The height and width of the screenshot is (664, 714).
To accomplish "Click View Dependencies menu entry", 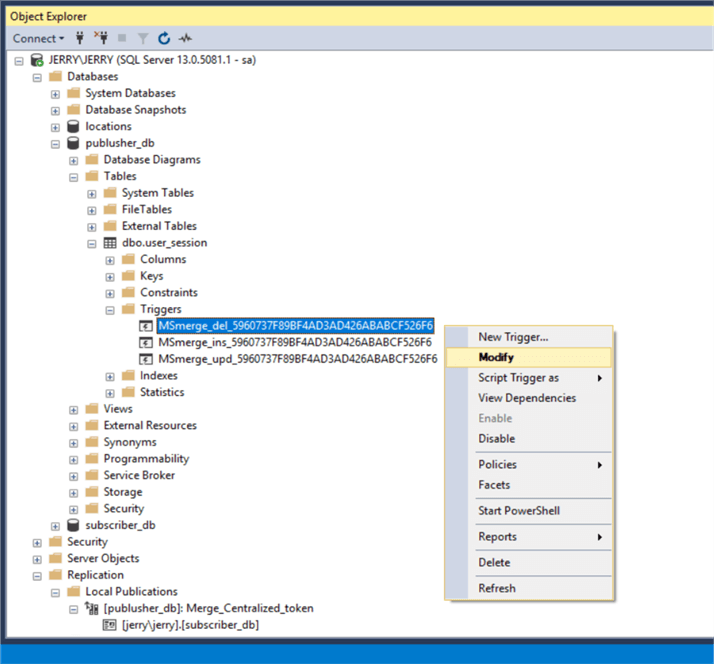I will coord(526,398).
